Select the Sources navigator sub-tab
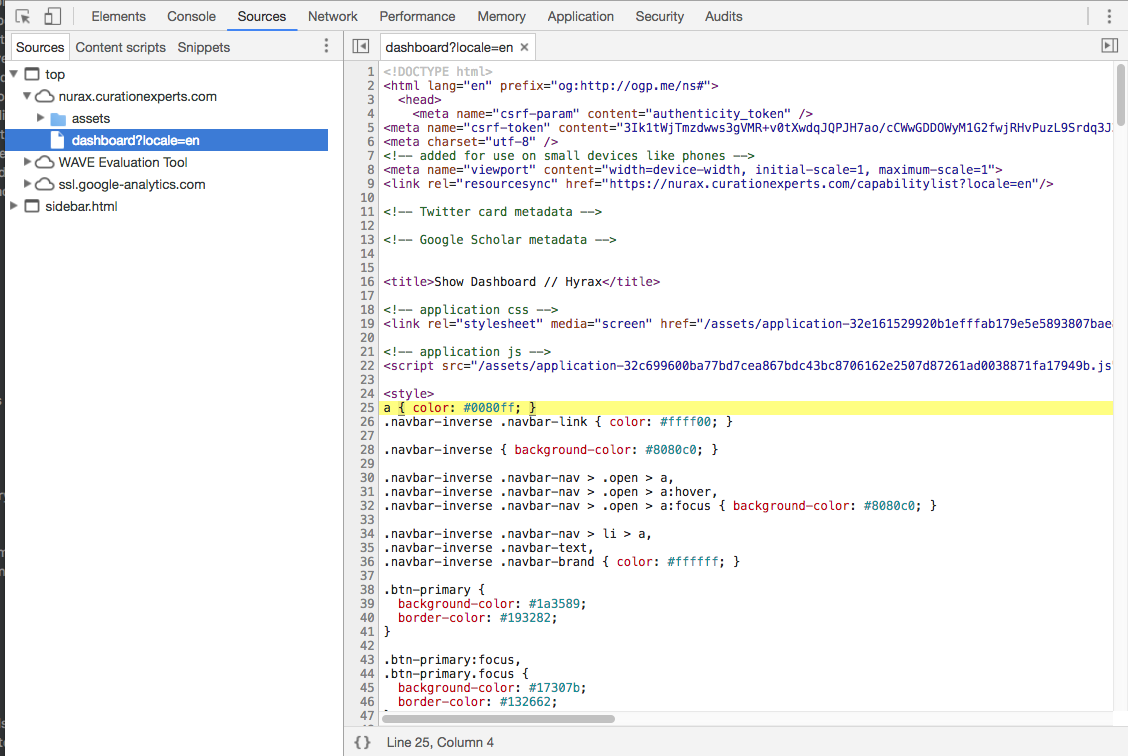1128x756 pixels. pos(40,47)
